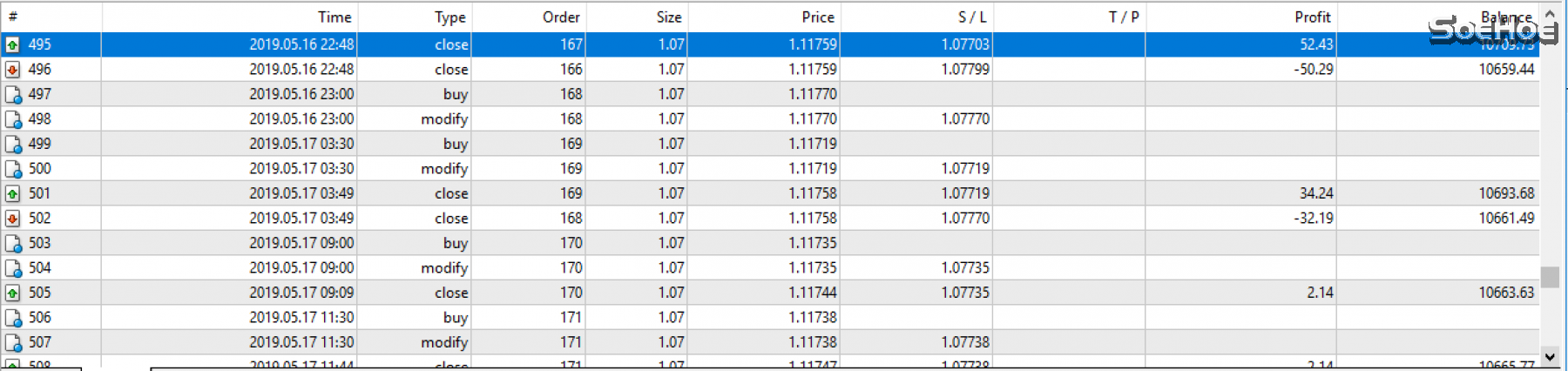Click the red arrow icon on row 502
This screenshot has height=371, width=1568.
(x=13, y=219)
